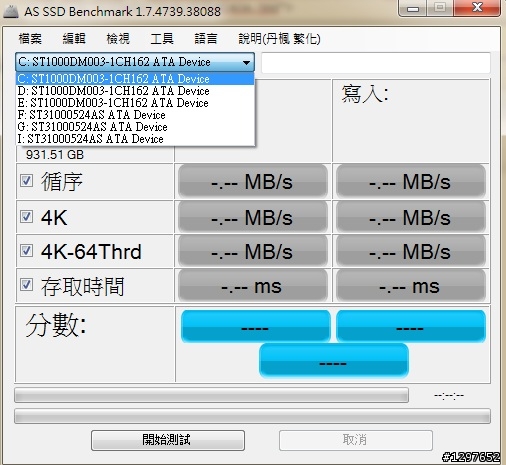Click the 取消 button
The height and width of the screenshot is (465, 506).
pyautogui.click(x=356, y=440)
